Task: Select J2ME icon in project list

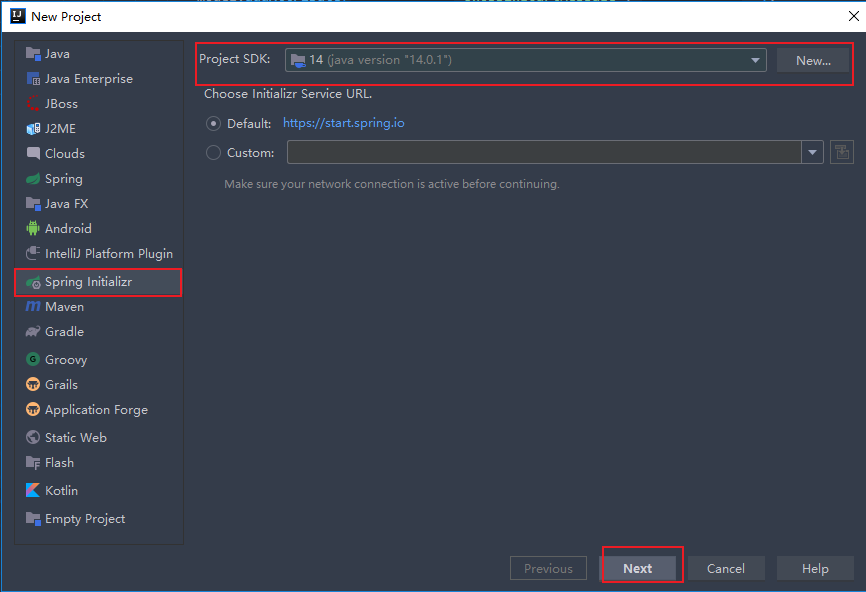Action: pyautogui.click(x=33, y=129)
